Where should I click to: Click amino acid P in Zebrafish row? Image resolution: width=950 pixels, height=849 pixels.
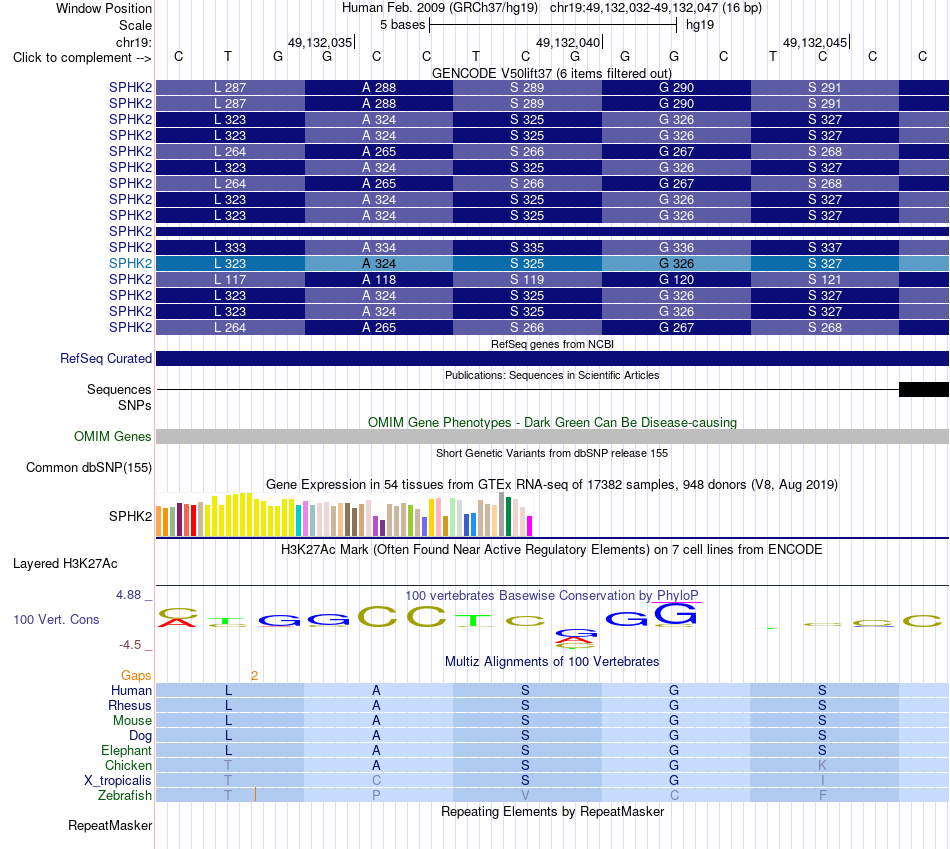(x=376, y=796)
